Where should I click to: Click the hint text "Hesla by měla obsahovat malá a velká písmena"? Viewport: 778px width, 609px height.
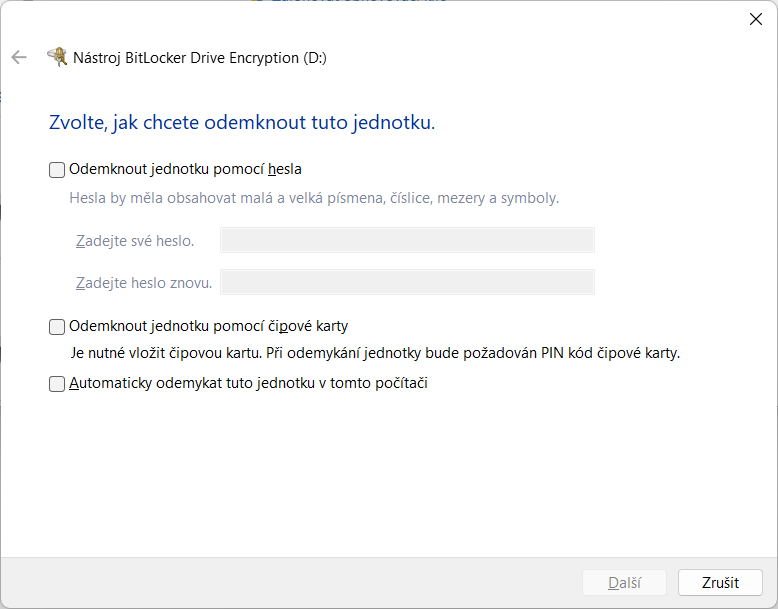pyautogui.click(x=227, y=198)
